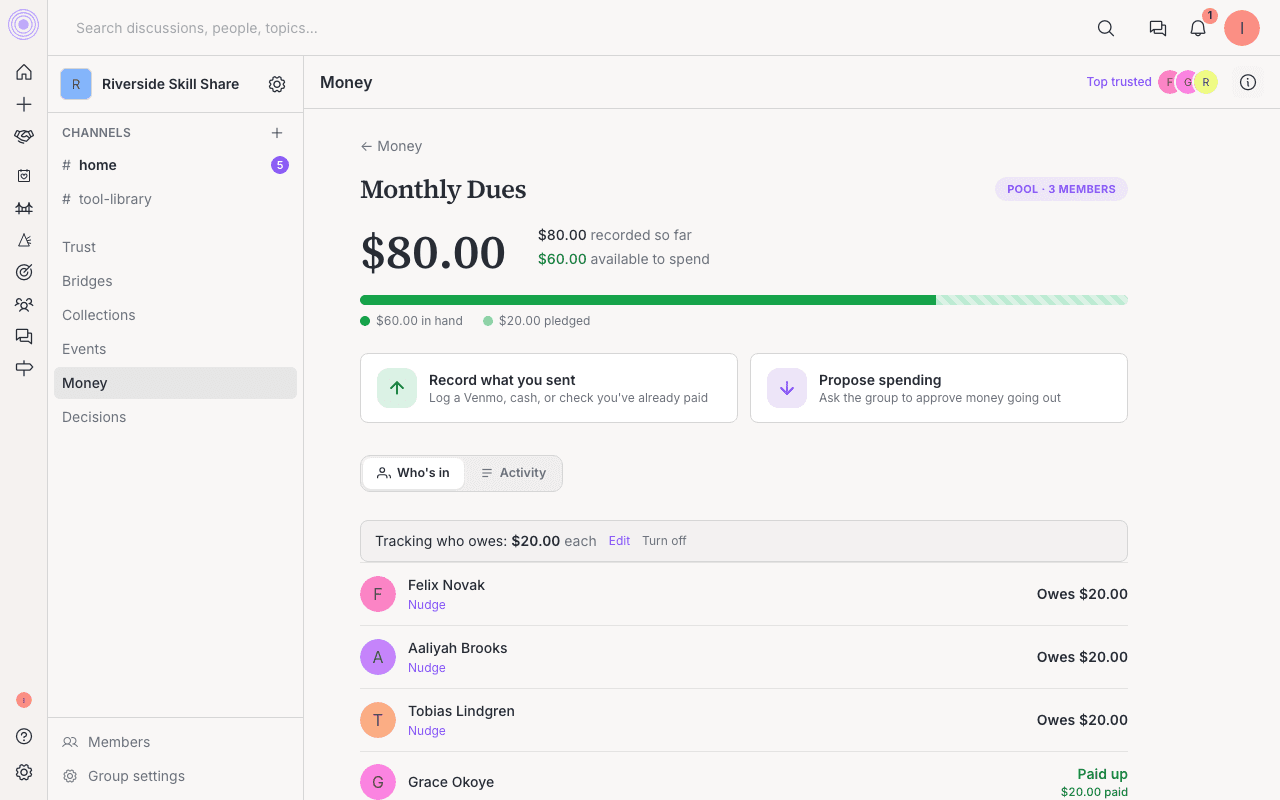The height and width of the screenshot is (800, 1280).
Task: Turn off tracking who owes
Action: point(664,541)
